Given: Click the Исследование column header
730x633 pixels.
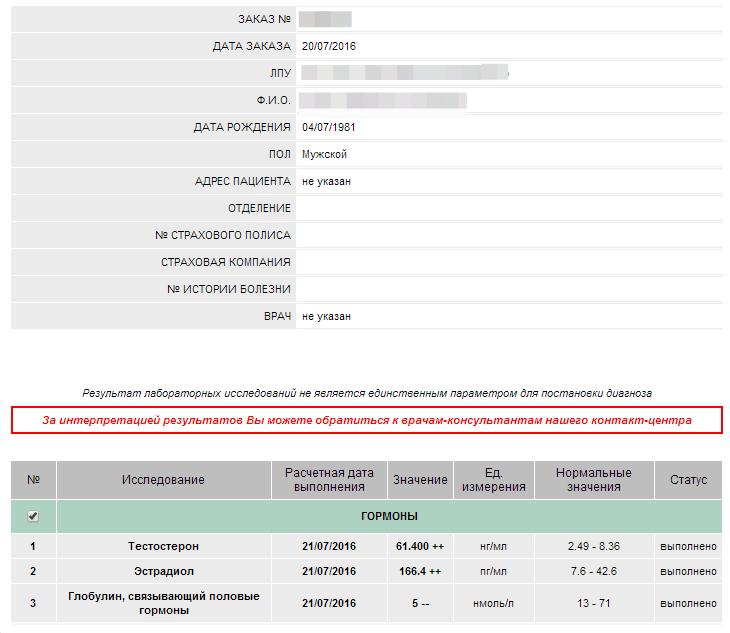Looking at the screenshot, I should pos(163,480).
